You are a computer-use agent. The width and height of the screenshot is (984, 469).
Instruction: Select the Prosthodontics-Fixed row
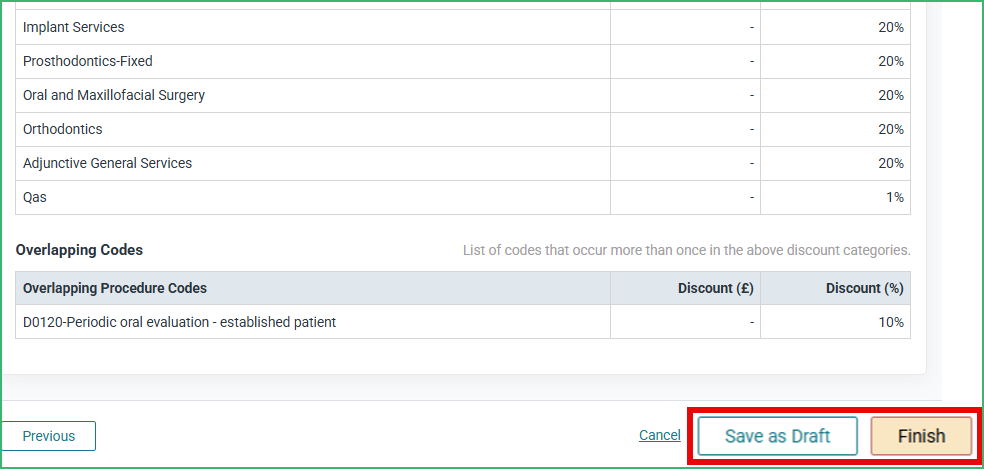coord(463,62)
